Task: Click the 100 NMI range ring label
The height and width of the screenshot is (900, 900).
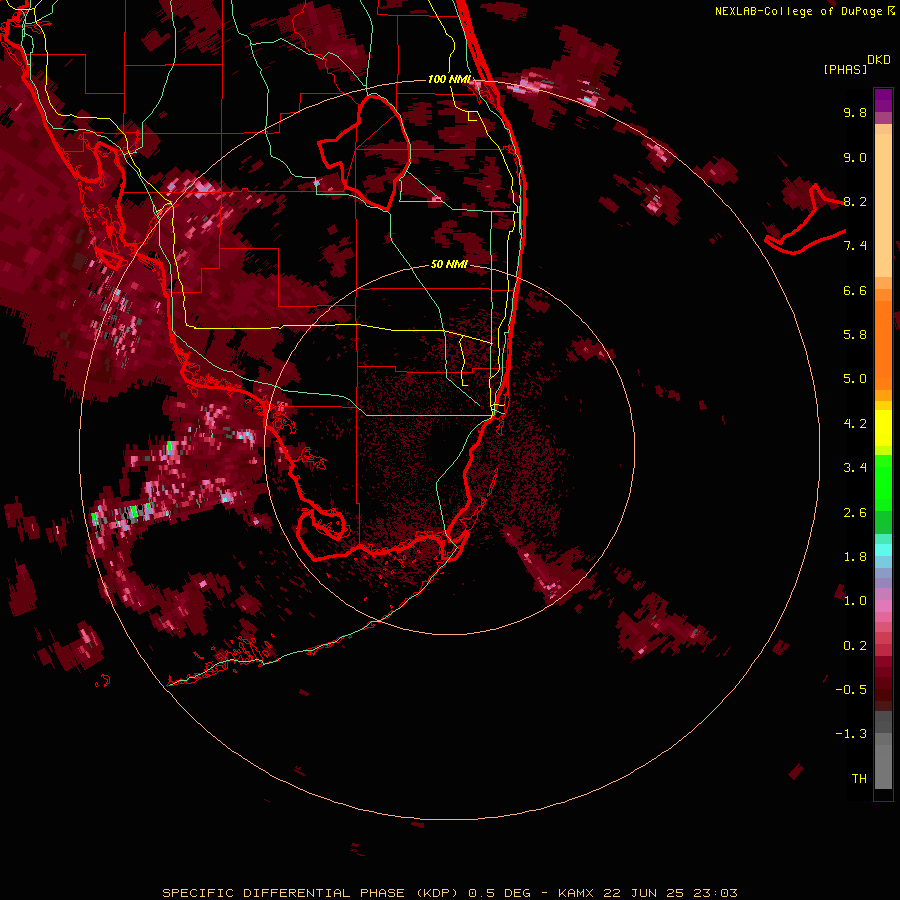Action: pyautogui.click(x=449, y=79)
